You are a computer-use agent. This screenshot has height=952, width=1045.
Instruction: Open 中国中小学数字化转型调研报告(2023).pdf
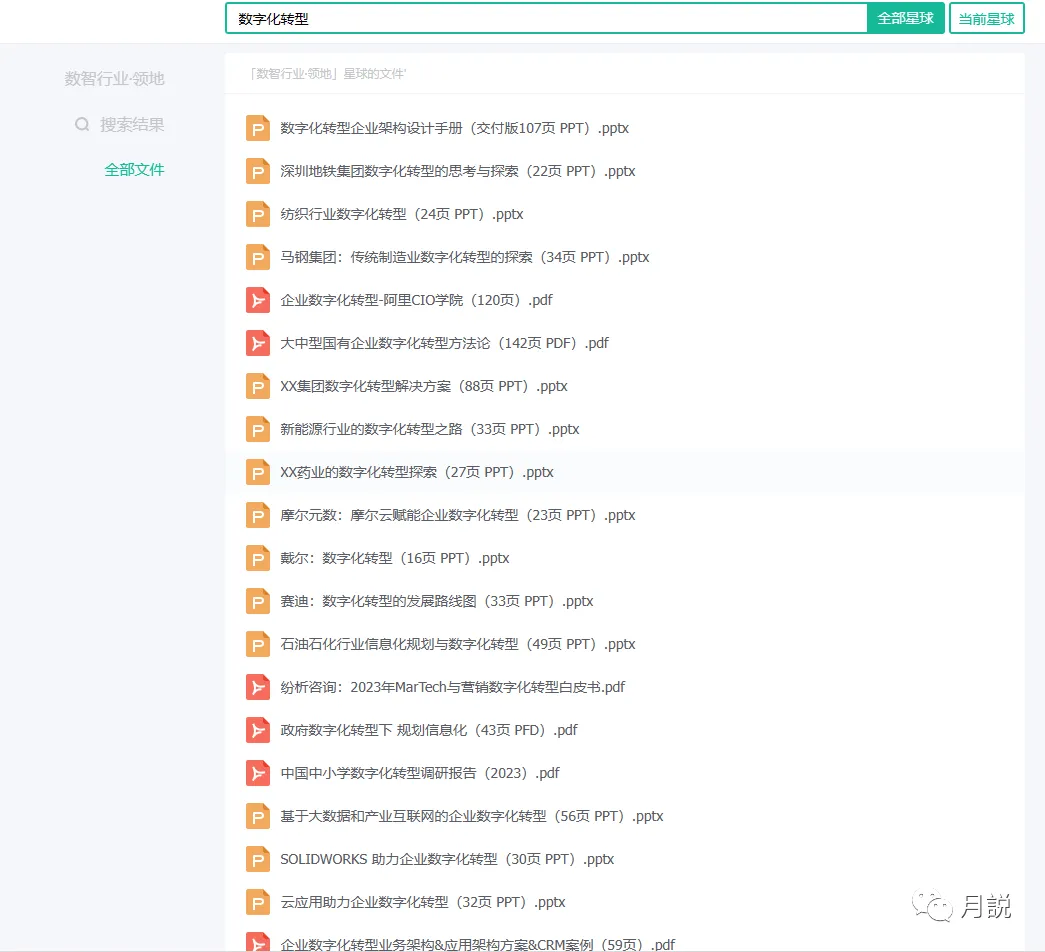tap(420, 773)
